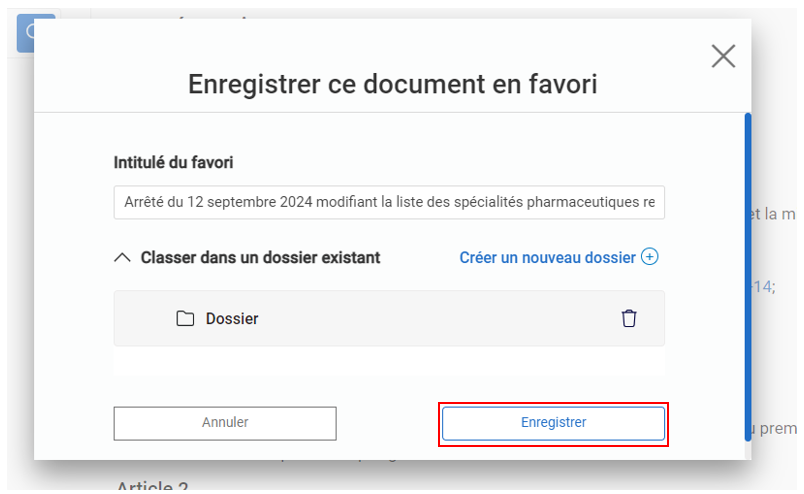
Task: Click the white area below the Dossier row
Action: coord(389,362)
